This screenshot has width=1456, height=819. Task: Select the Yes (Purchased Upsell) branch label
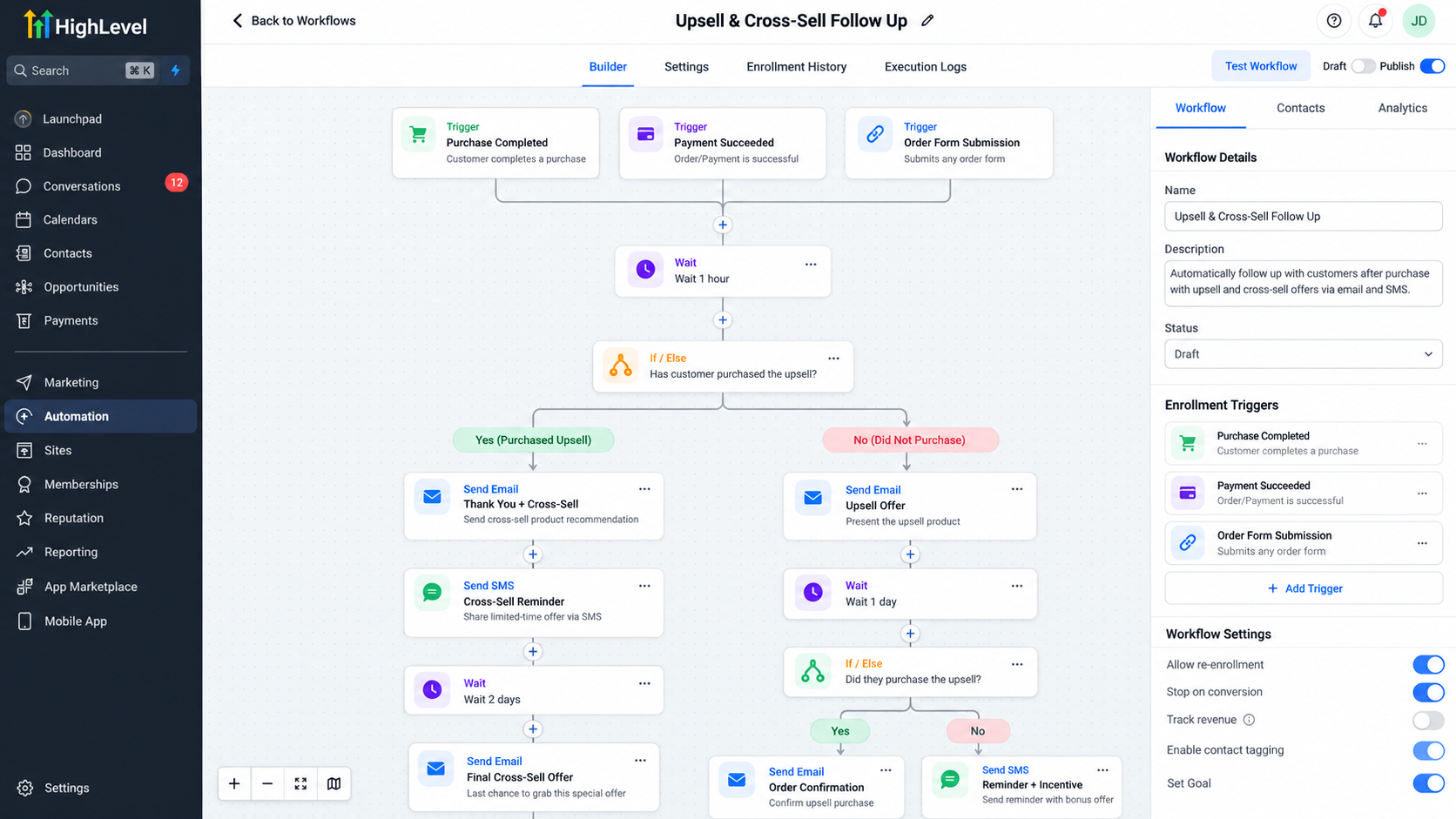pos(533,440)
